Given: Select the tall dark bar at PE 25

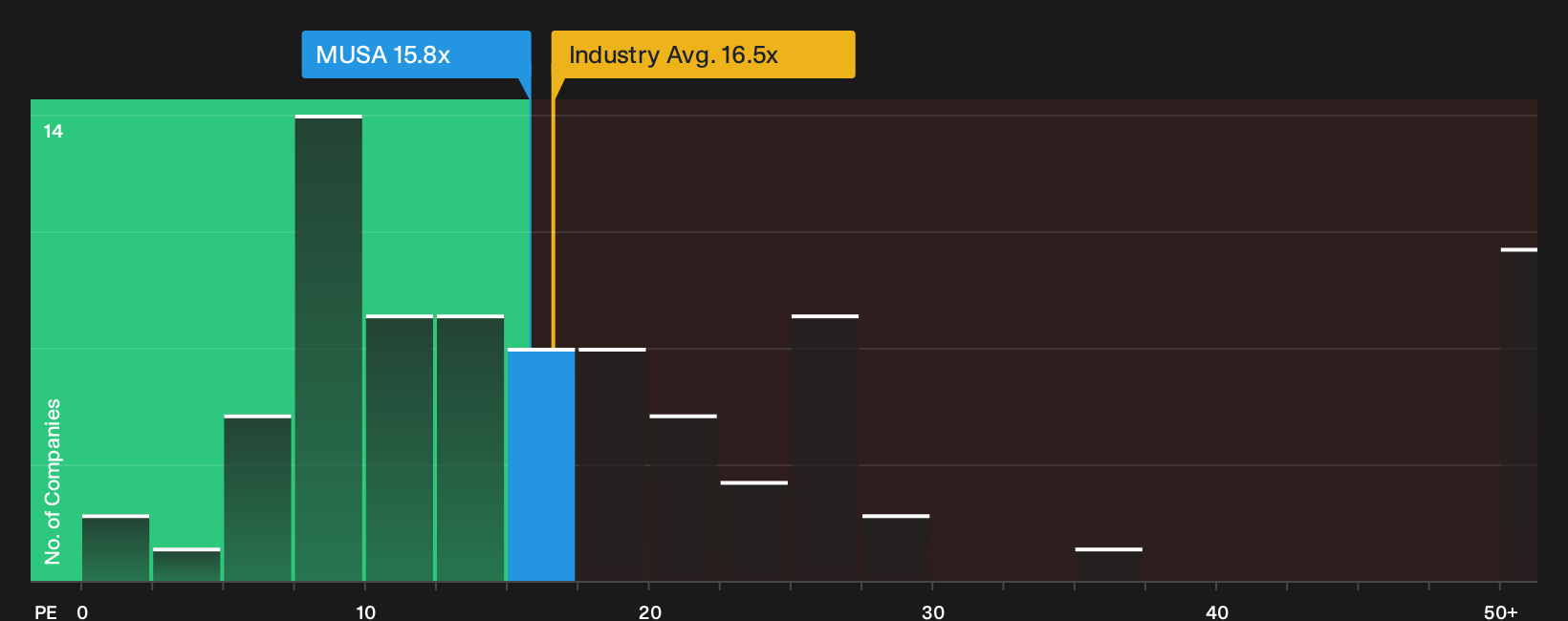Looking at the screenshot, I should pos(825,448).
